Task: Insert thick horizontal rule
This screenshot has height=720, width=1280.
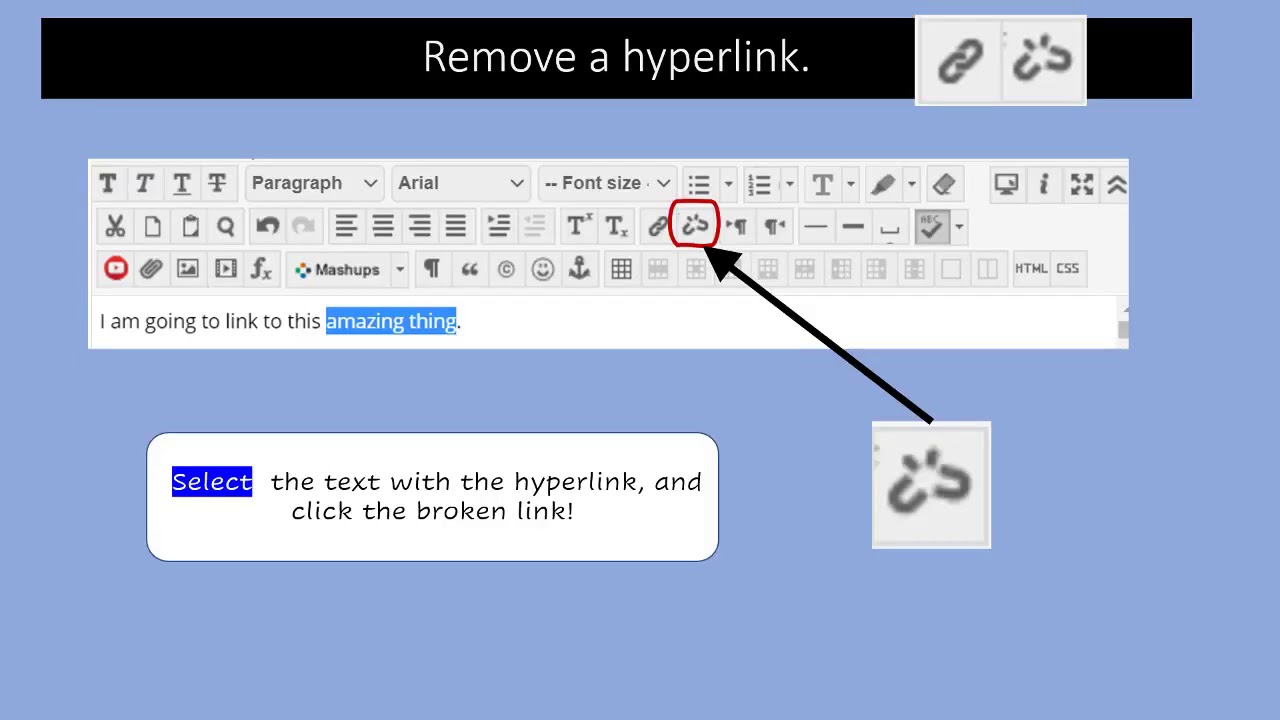Action: click(x=852, y=227)
